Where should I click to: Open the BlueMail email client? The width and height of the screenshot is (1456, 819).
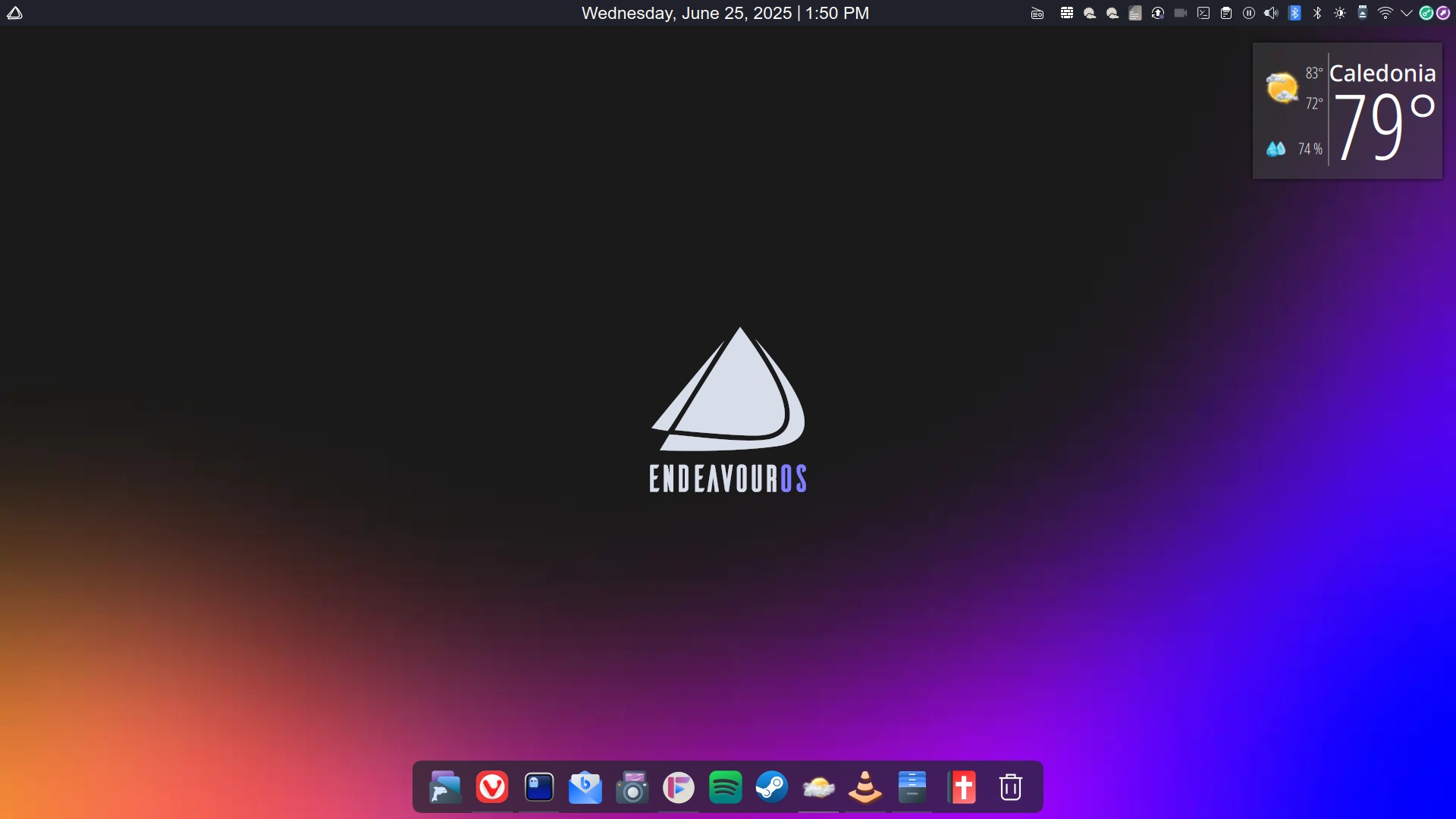click(x=585, y=787)
